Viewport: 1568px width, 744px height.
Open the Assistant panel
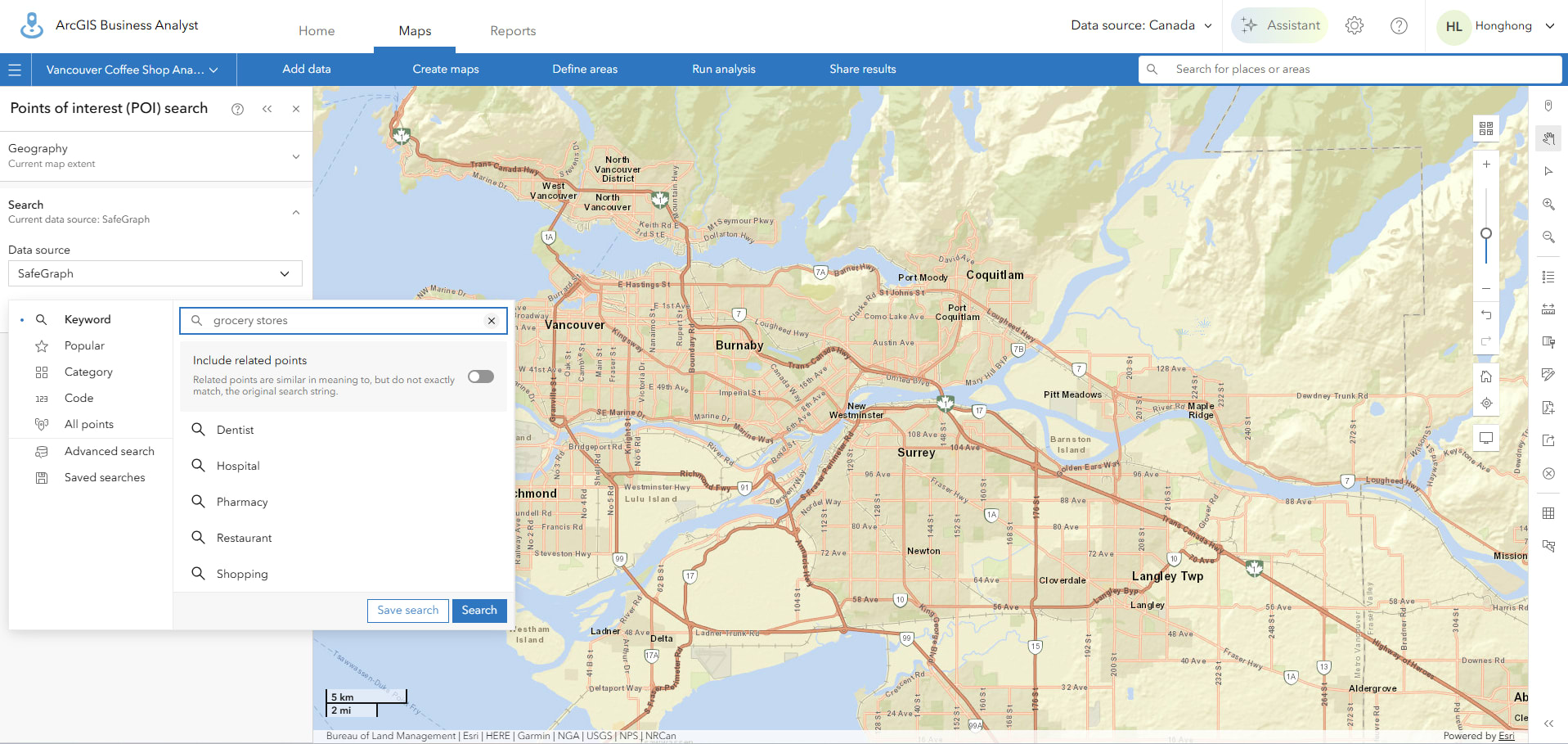[x=1279, y=25]
